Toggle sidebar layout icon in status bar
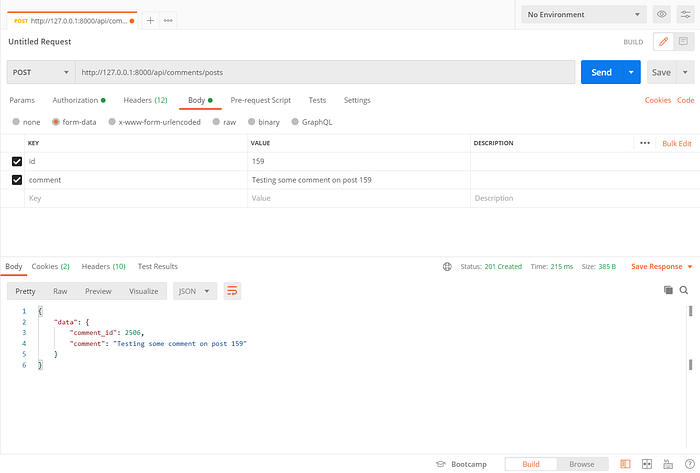Image resolution: width=700 pixels, height=473 pixels. [625, 464]
